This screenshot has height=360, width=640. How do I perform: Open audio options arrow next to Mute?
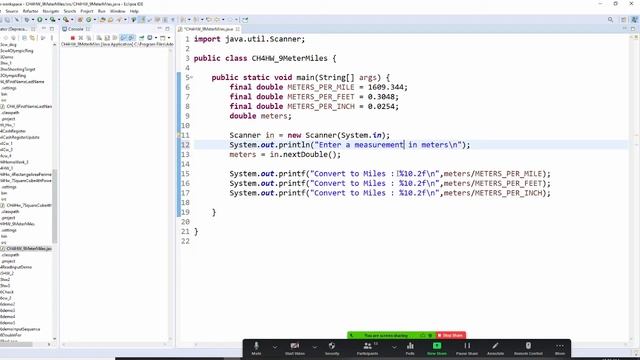(x=275, y=347)
